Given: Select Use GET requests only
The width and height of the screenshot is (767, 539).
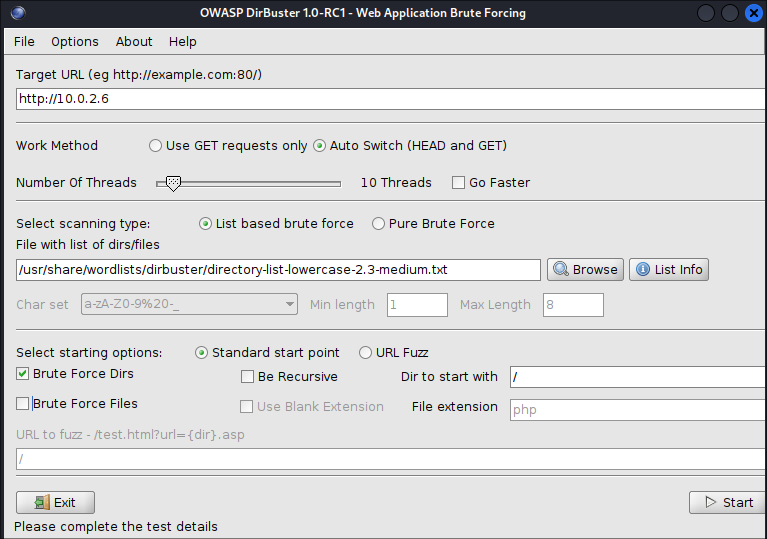Looking at the screenshot, I should pos(155,146).
